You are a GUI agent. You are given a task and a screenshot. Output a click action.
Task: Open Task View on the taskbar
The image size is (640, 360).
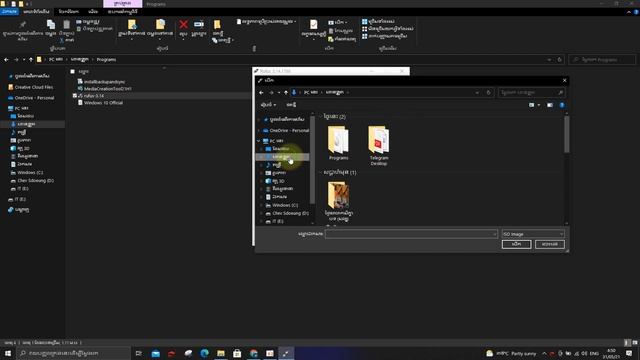pos(138,353)
